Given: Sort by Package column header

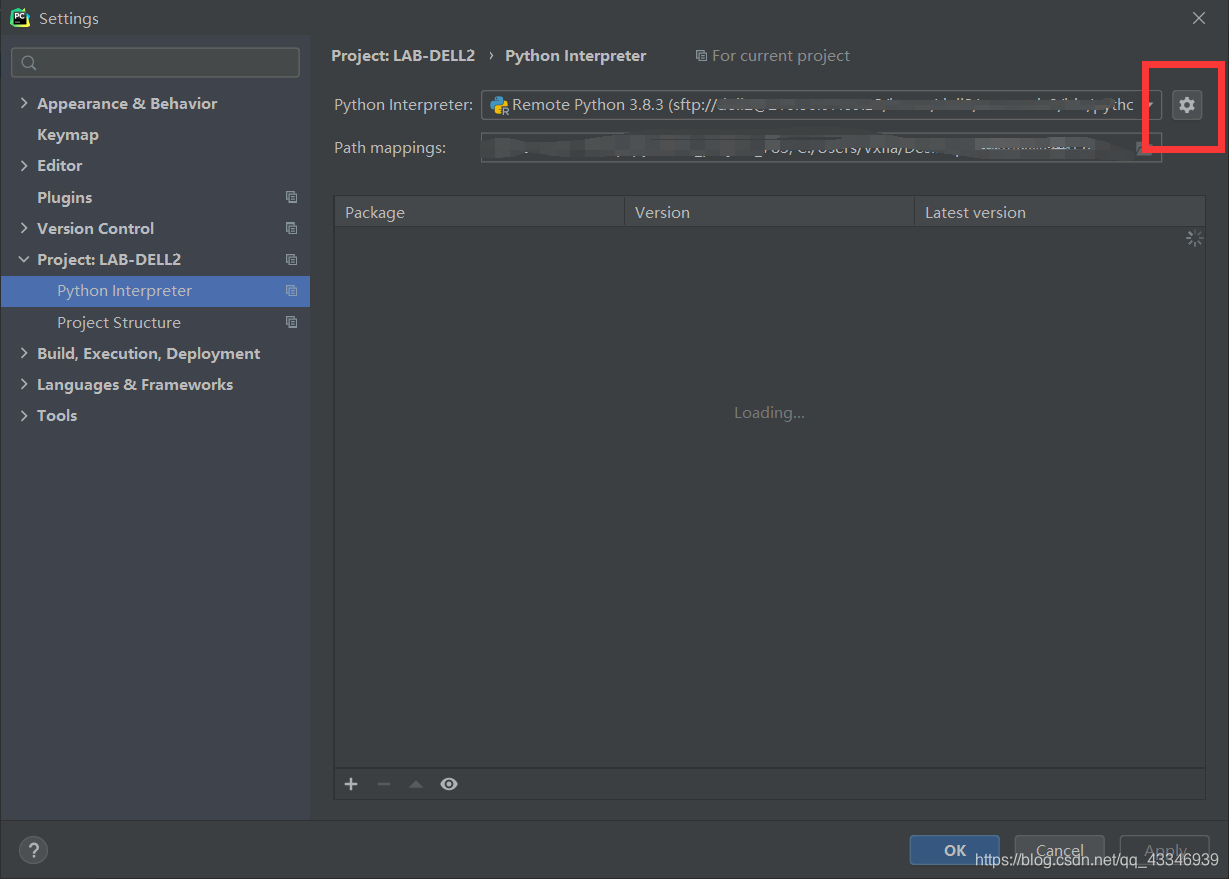Looking at the screenshot, I should click(x=480, y=212).
